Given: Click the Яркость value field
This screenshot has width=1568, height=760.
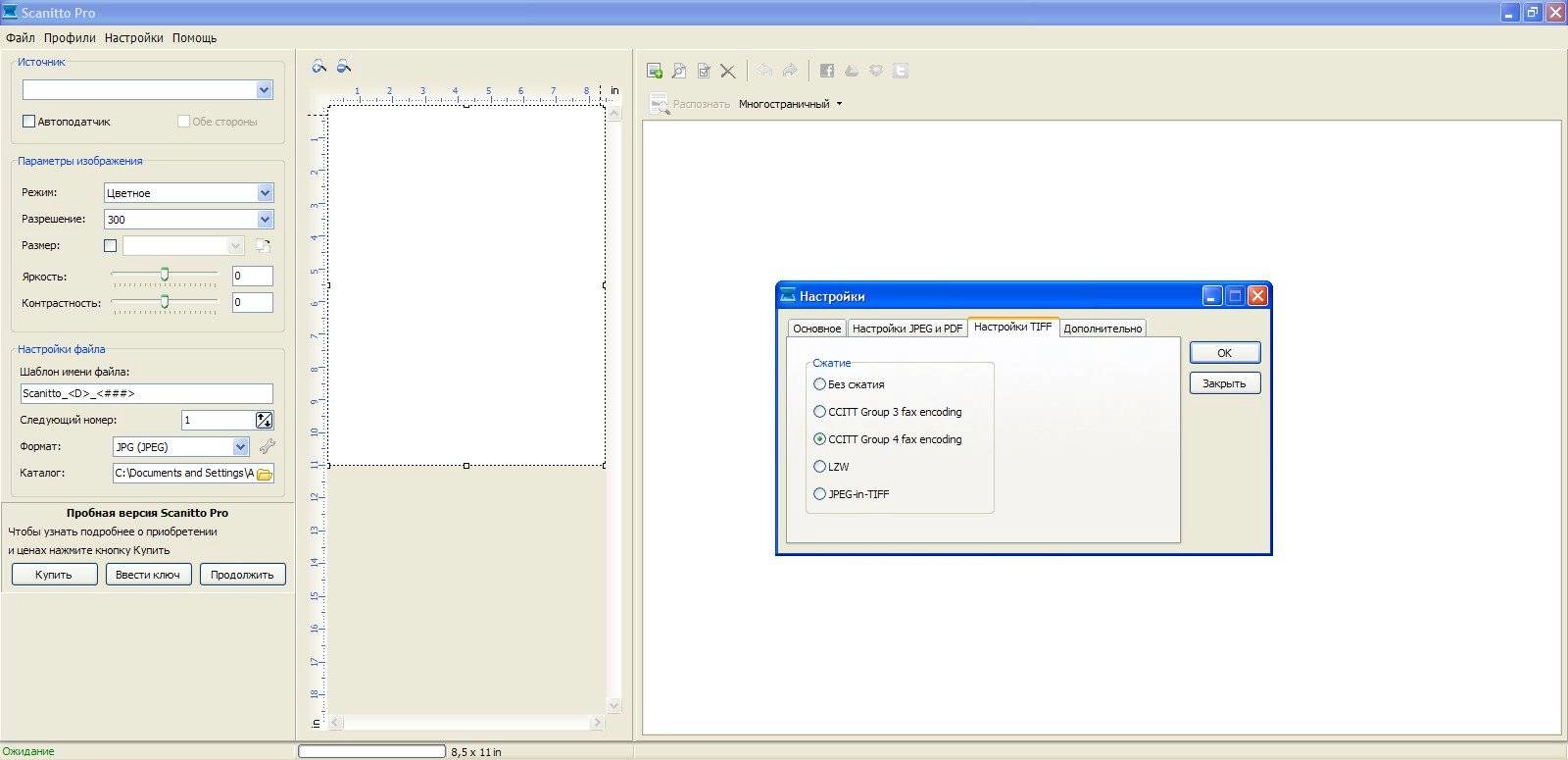Looking at the screenshot, I should (253, 276).
